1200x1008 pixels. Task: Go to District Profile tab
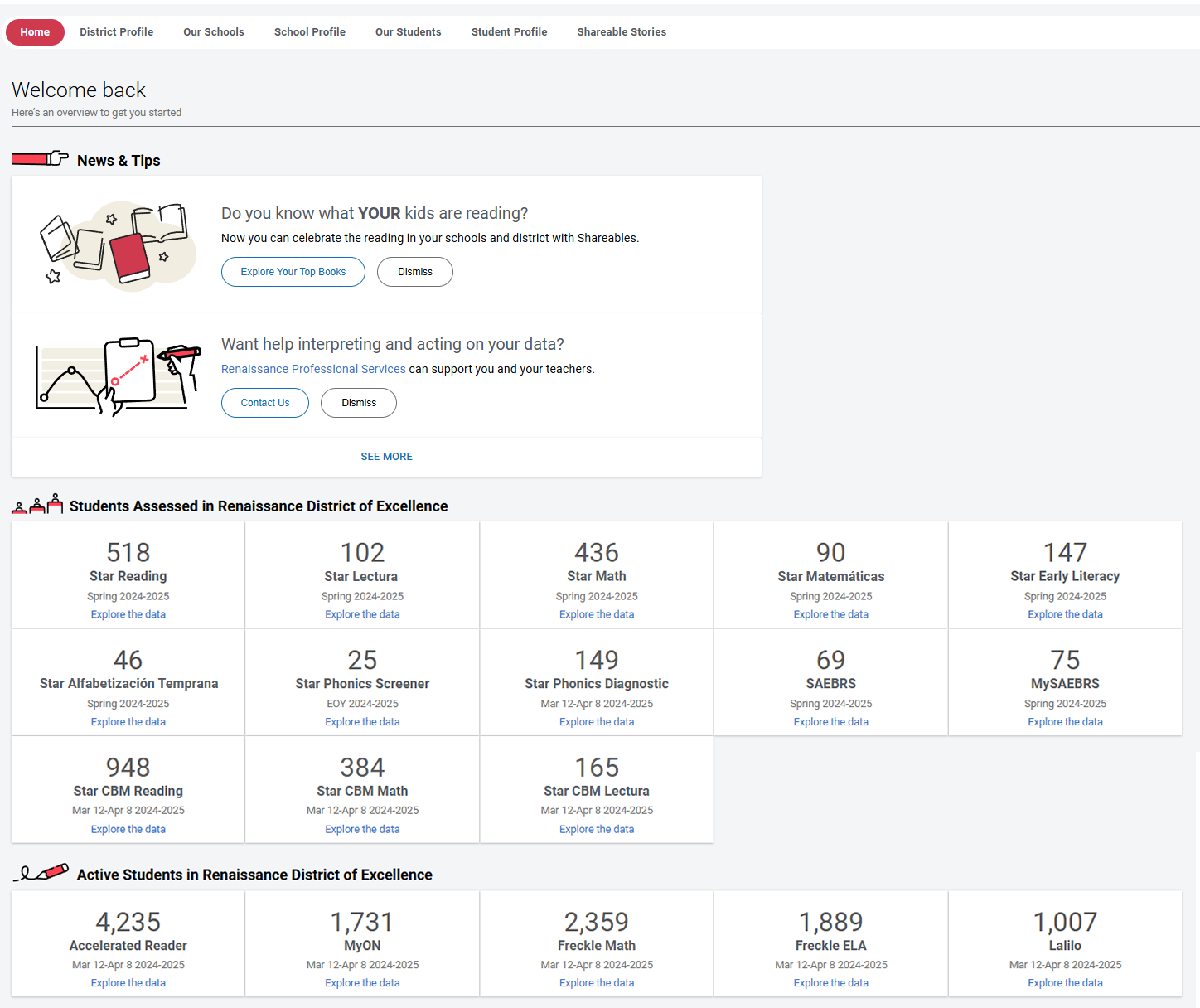coord(116,32)
